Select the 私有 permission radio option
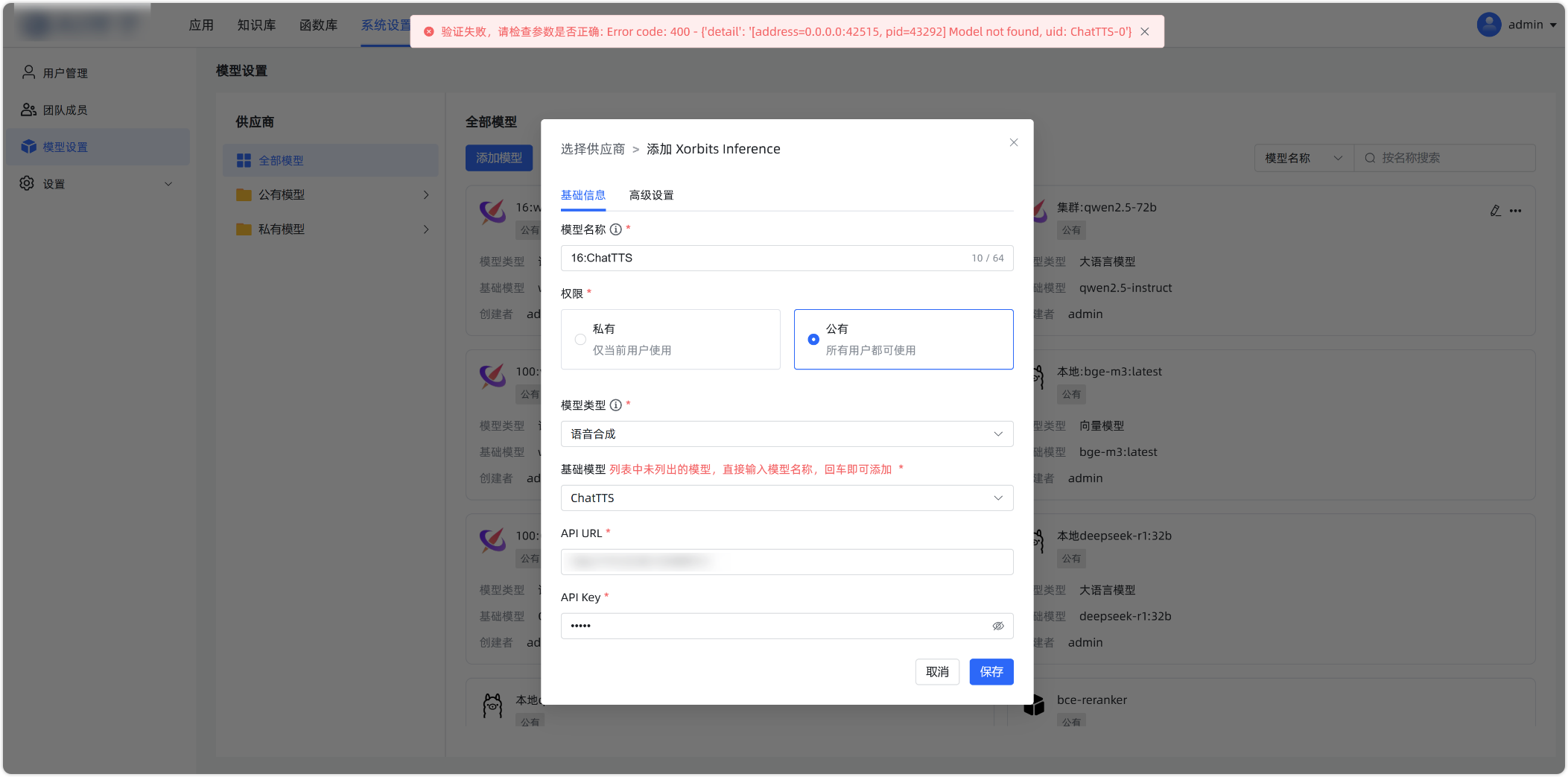The width and height of the screenshot is (1568, 777). click(x=580, y=340)
